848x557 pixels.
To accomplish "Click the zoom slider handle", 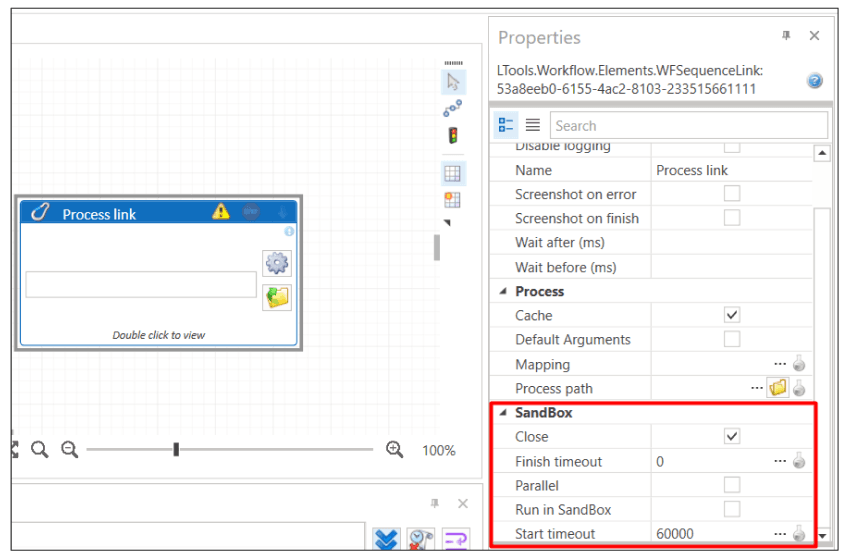I will [x=176, y=450].
